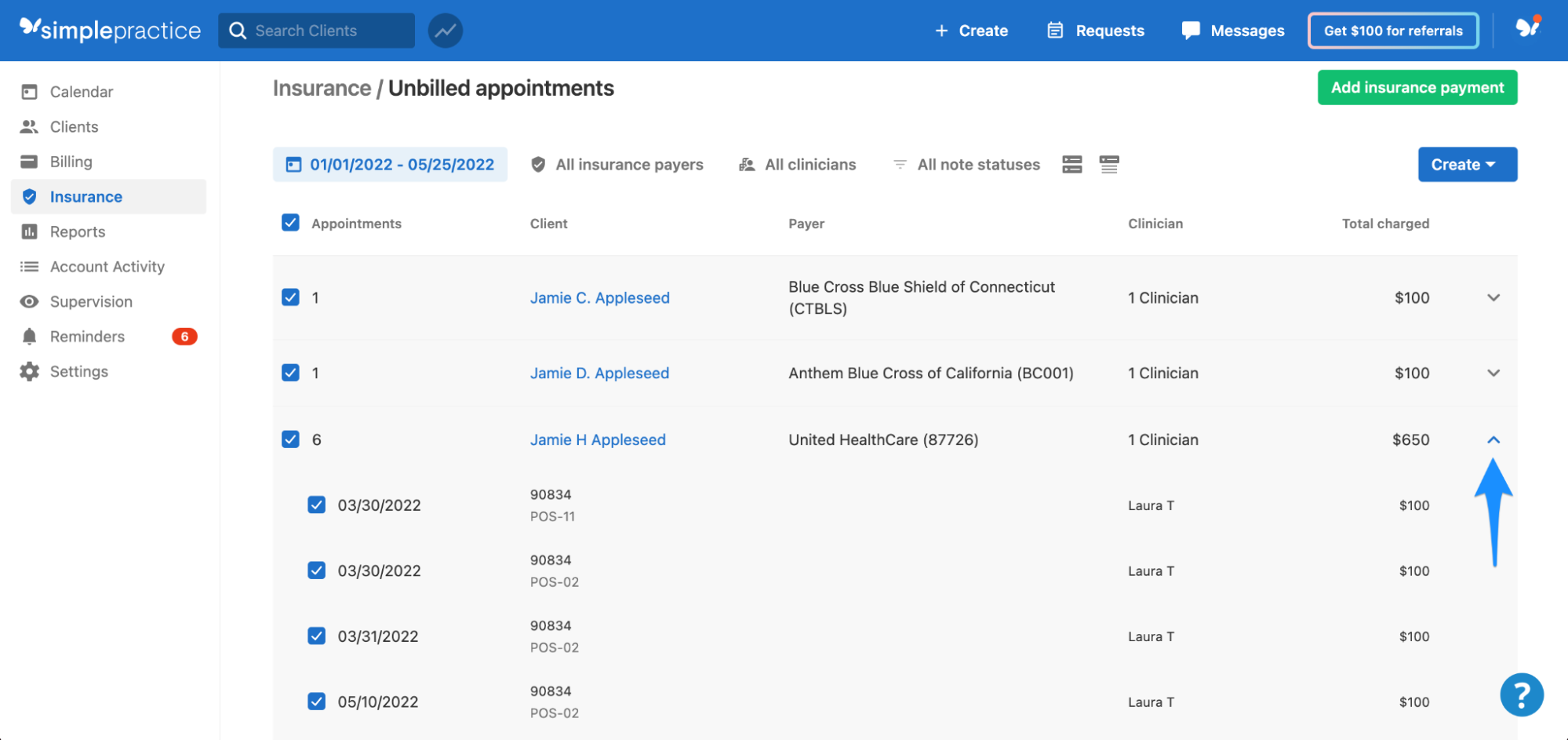Image resolution: width=1568 pixels, height=740 pixels.
Task: Click the butterfly account icon
Action: click(x=1528, y=28)
